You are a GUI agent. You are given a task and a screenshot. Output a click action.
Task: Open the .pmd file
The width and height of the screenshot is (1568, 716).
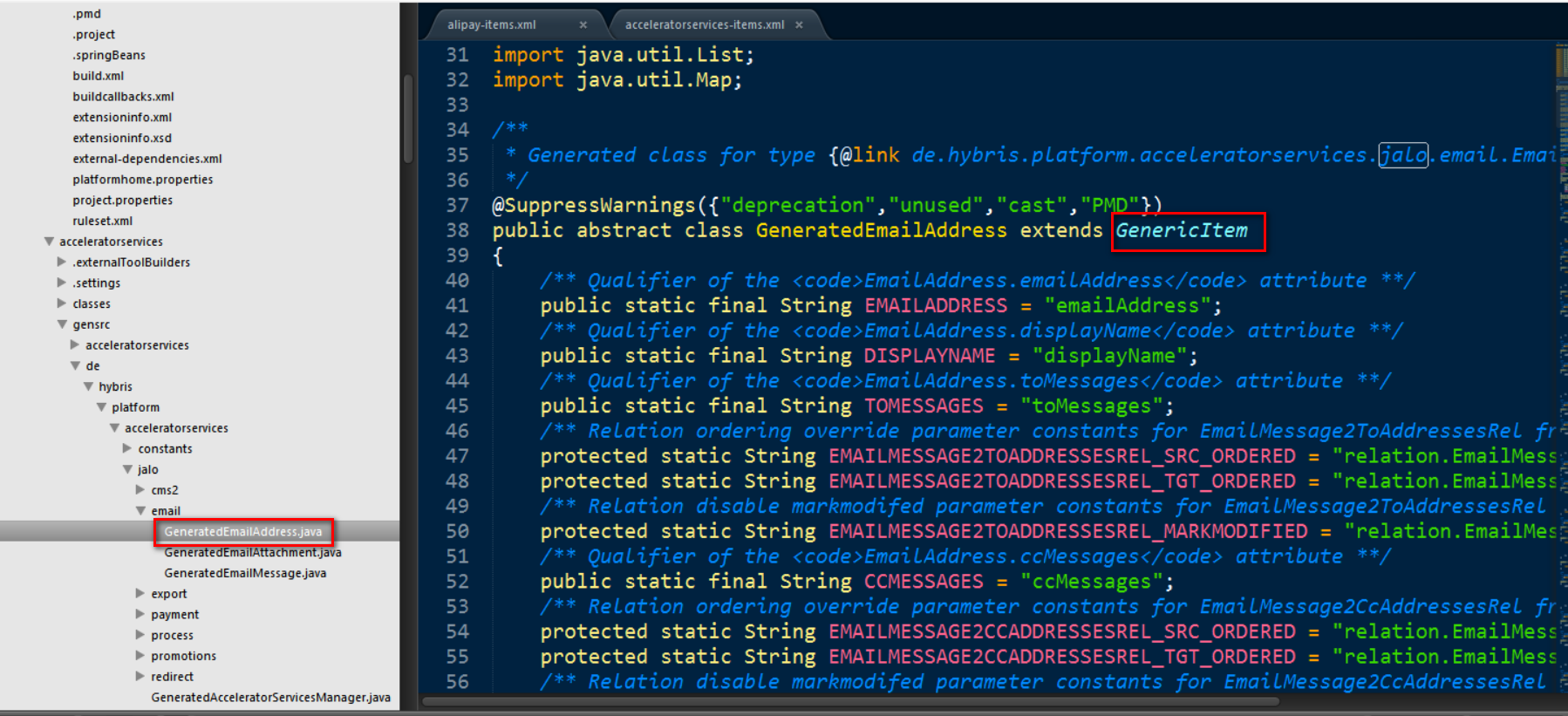(86, 14)
